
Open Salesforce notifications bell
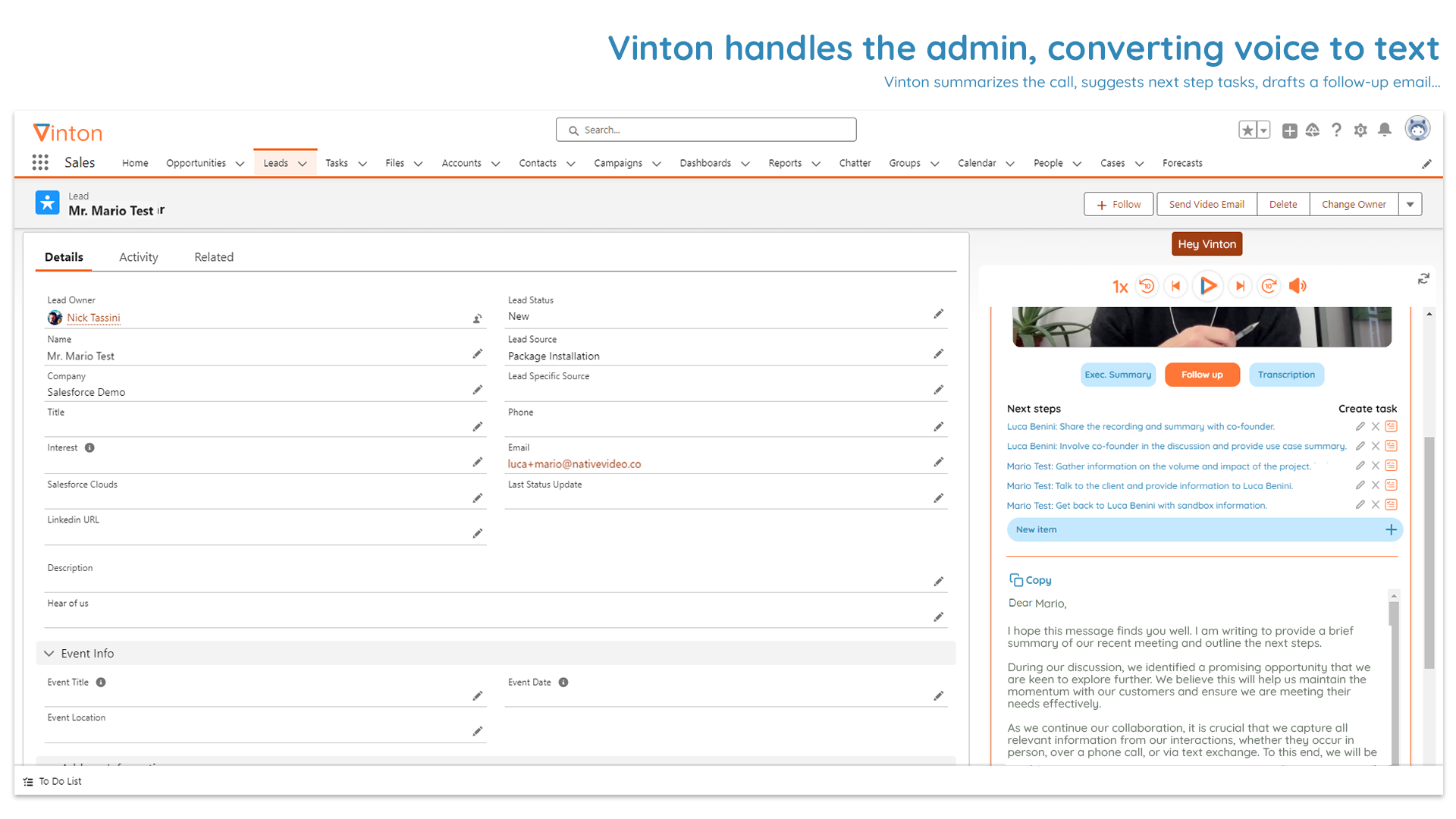point(1385,130)
